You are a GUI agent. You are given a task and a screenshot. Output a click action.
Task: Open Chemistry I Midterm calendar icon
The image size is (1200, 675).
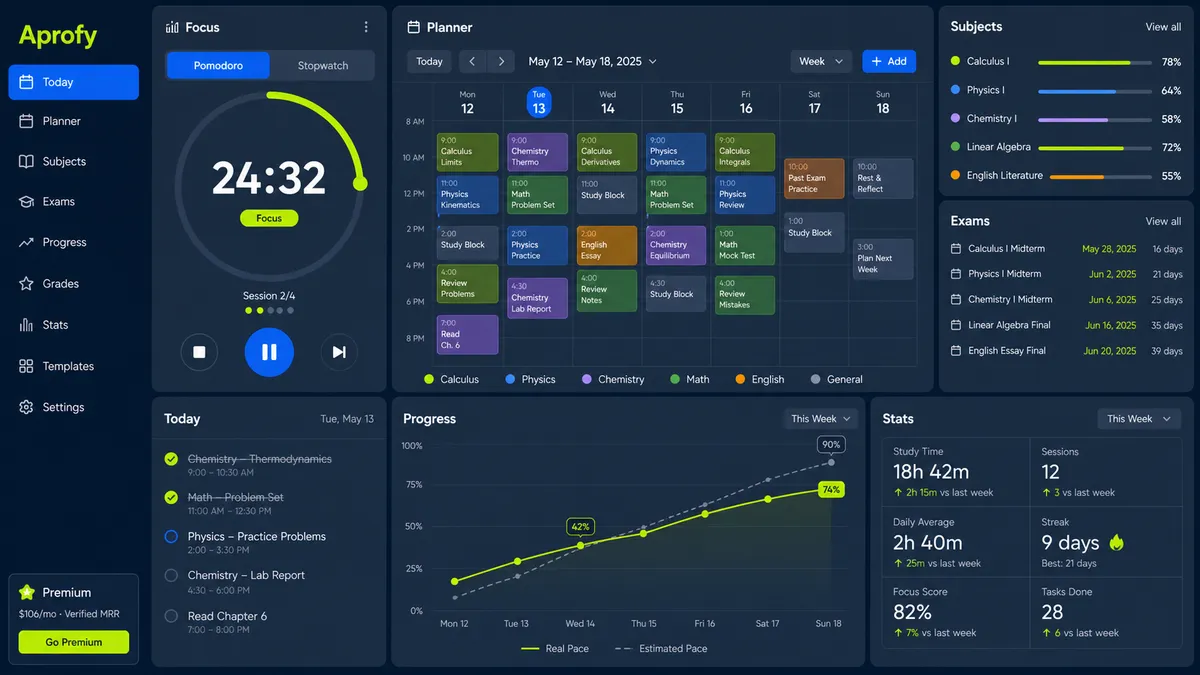click(956, 299)
